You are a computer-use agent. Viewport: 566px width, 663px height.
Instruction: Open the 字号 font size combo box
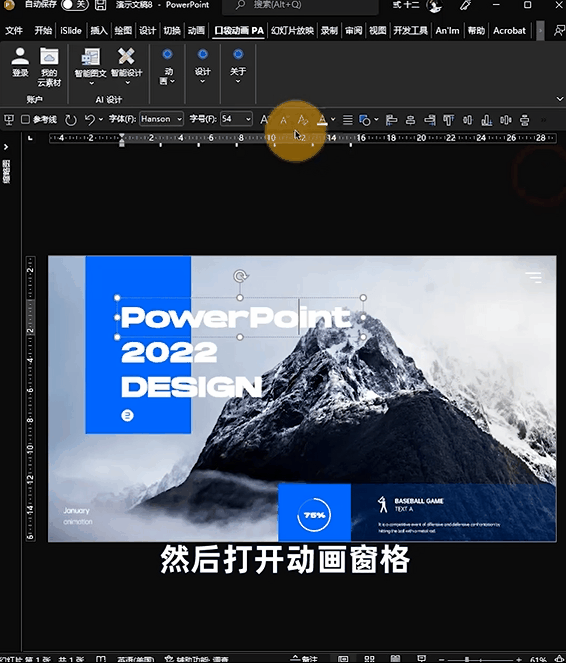236,119
